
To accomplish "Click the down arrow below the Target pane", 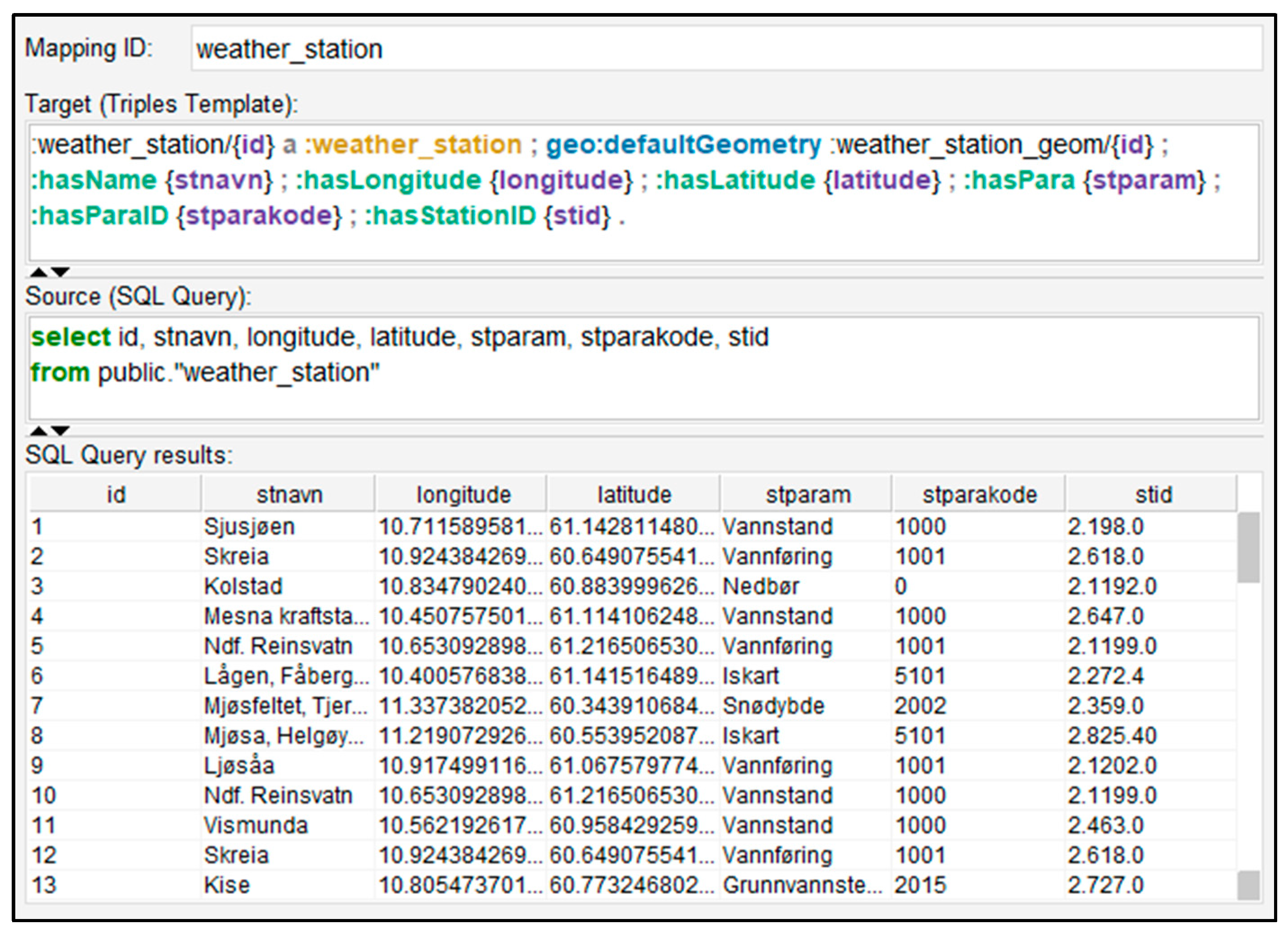I will [x=61, y=272].
